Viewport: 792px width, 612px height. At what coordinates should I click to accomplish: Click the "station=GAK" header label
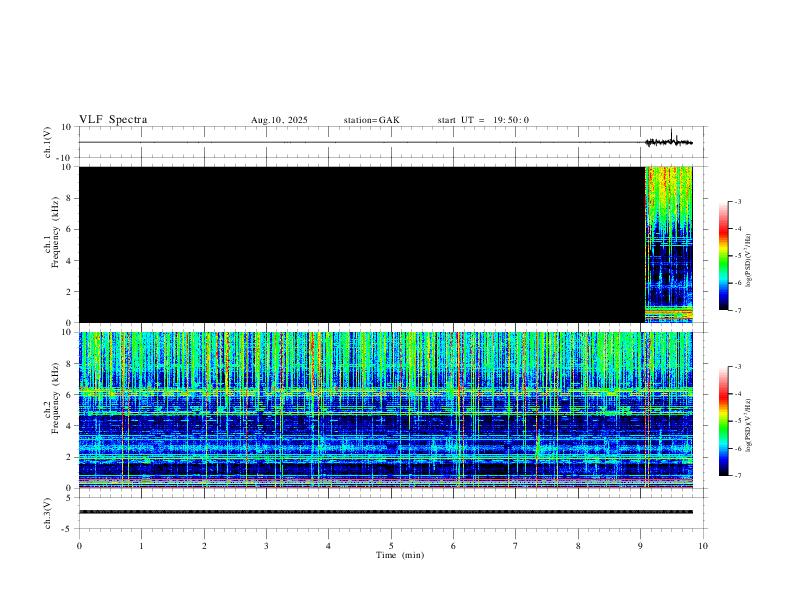371,120
